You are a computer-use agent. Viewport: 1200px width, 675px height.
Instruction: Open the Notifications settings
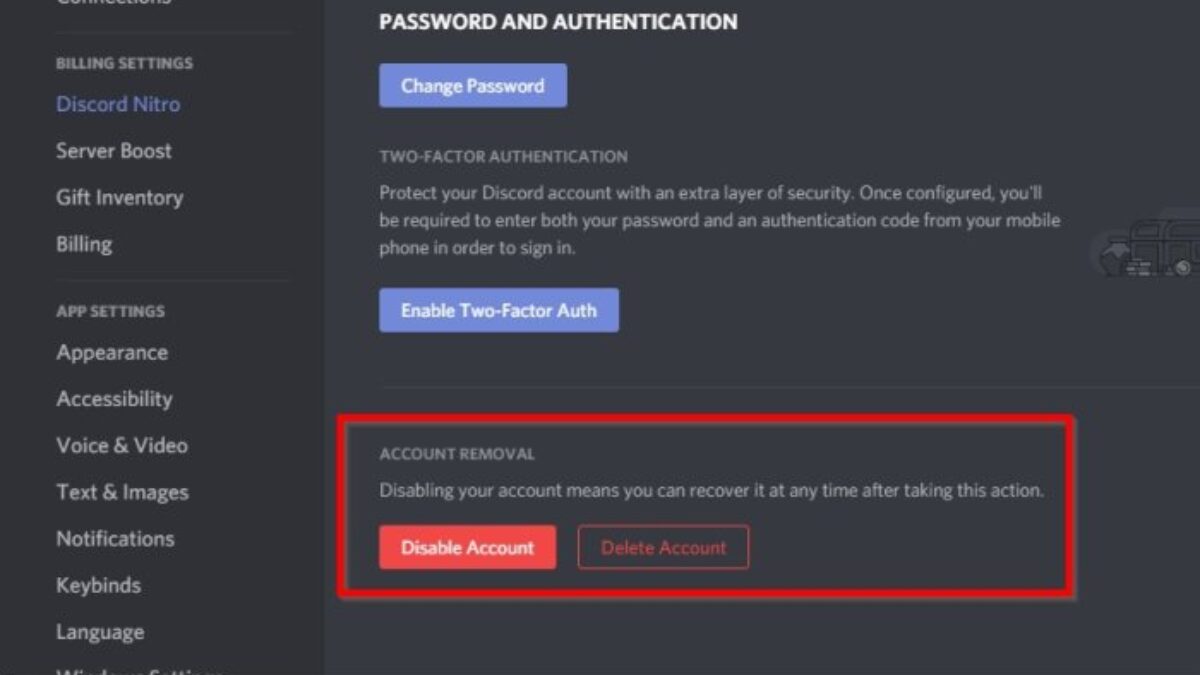[x=115, y=539]
